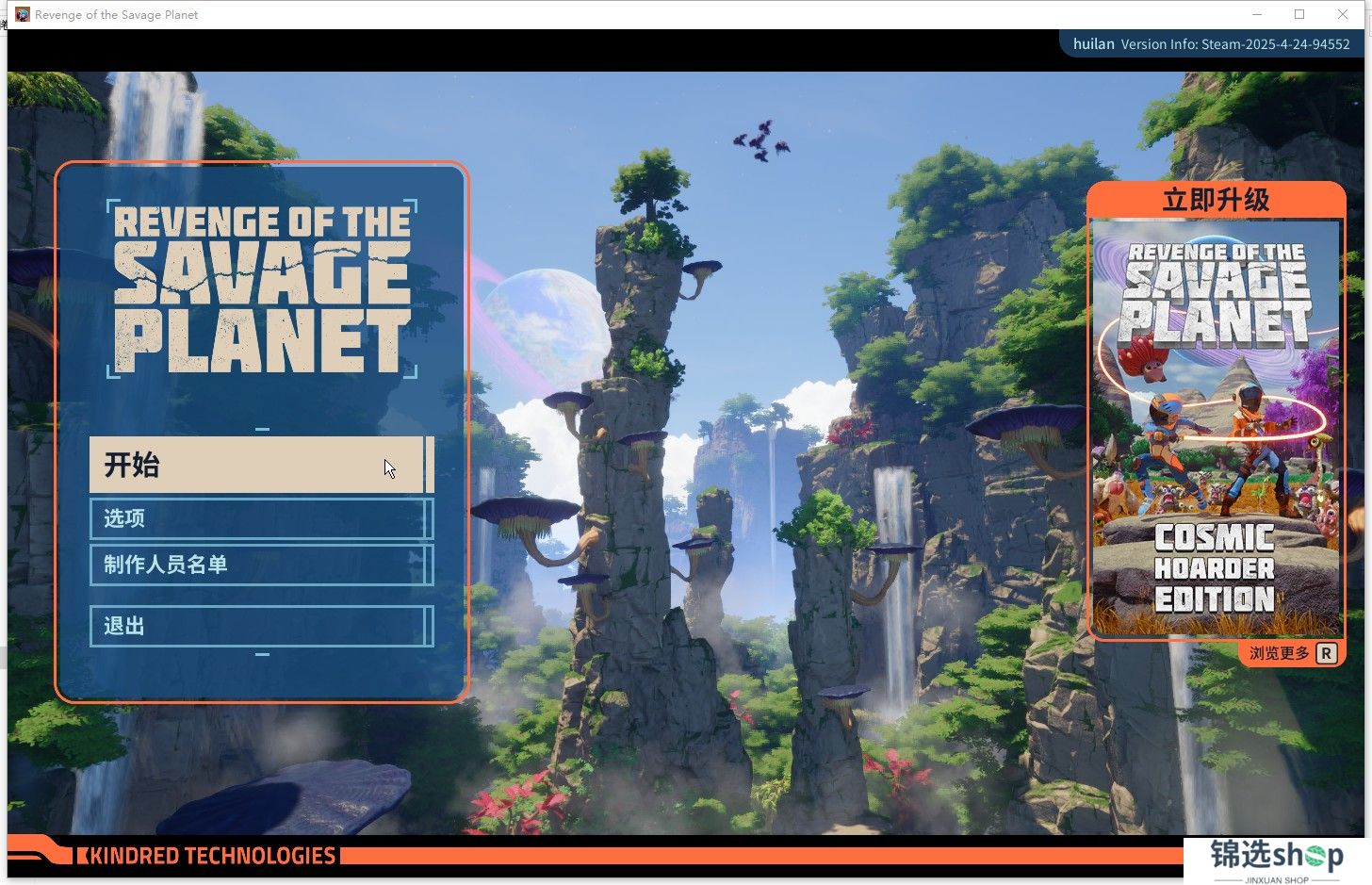Close the Revenge of the Savage Planet window
The height and width of the screenshot is (885, 1372).
1343,14
